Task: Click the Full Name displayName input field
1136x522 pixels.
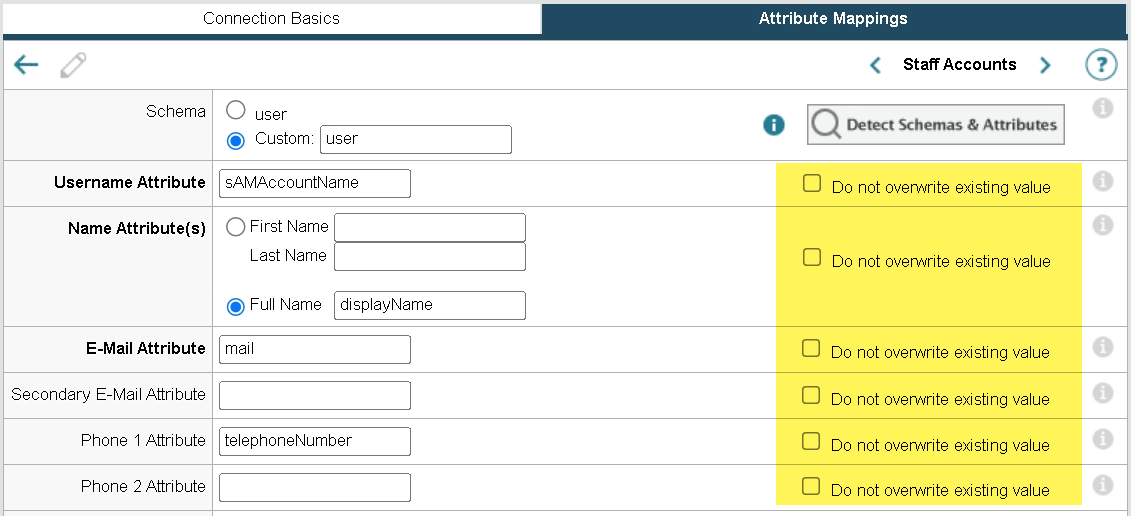Action: (429, 305)
